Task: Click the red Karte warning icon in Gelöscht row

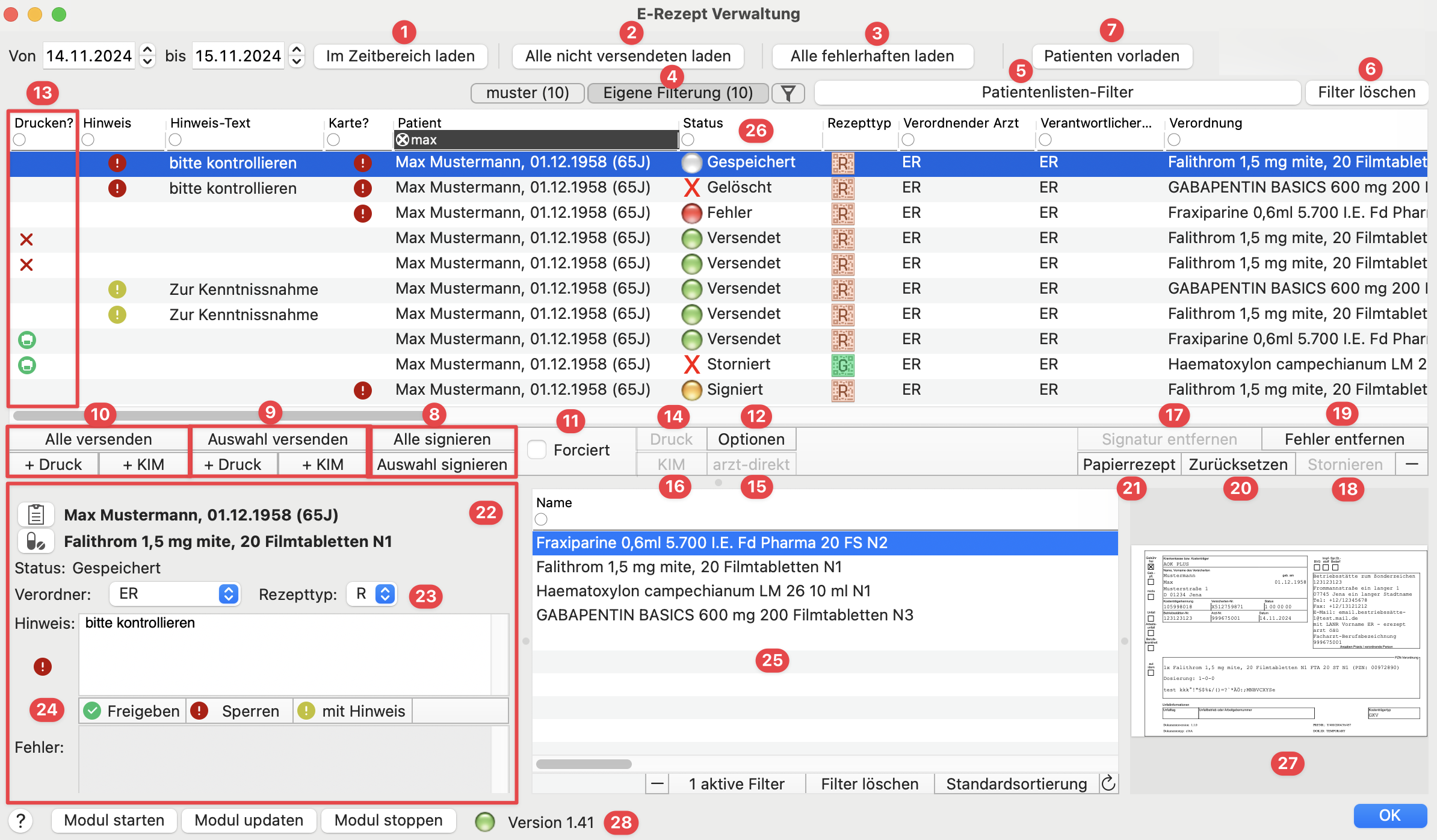Action: 362,188
